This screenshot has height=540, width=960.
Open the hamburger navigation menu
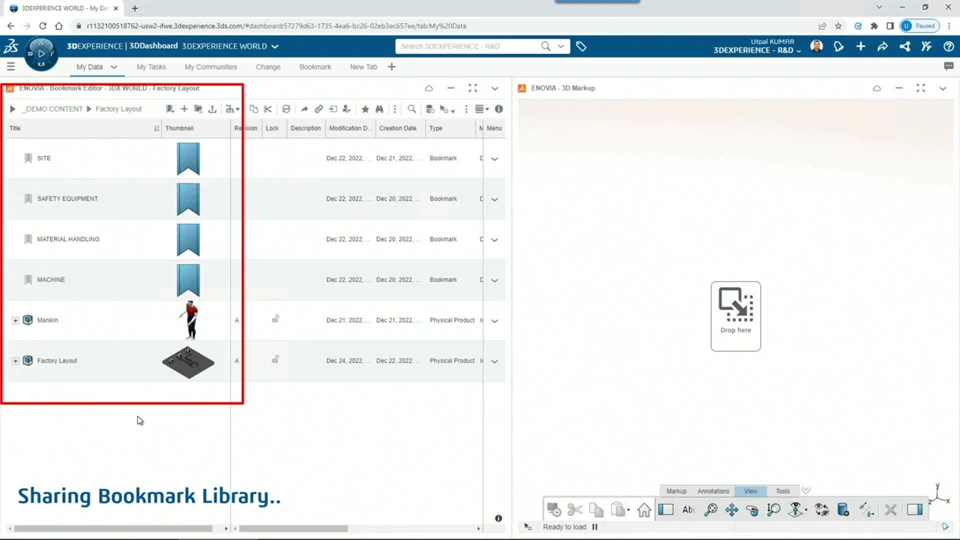10,67
